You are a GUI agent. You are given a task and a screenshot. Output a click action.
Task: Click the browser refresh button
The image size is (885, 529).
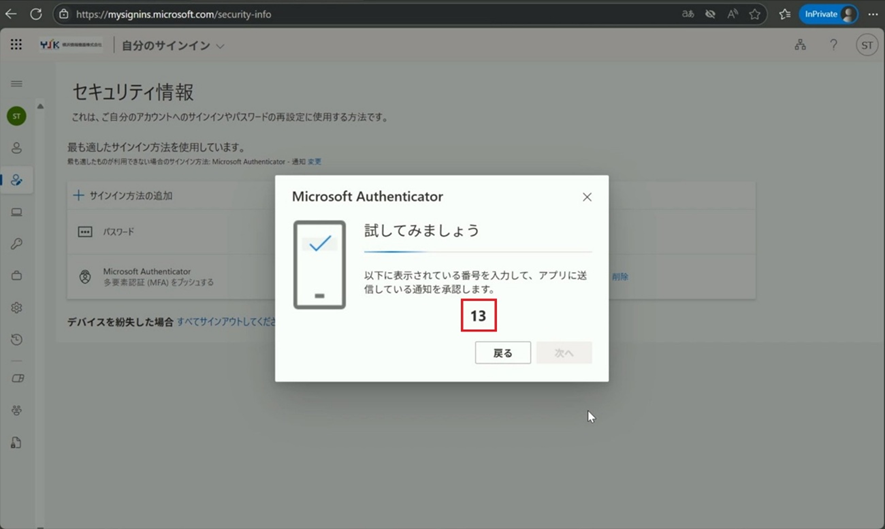coord(35,14)
